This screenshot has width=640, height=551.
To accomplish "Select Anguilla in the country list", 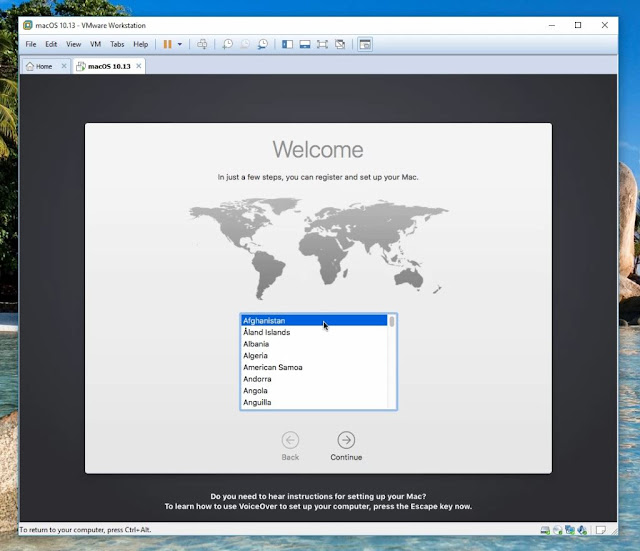I will [314, 402].
